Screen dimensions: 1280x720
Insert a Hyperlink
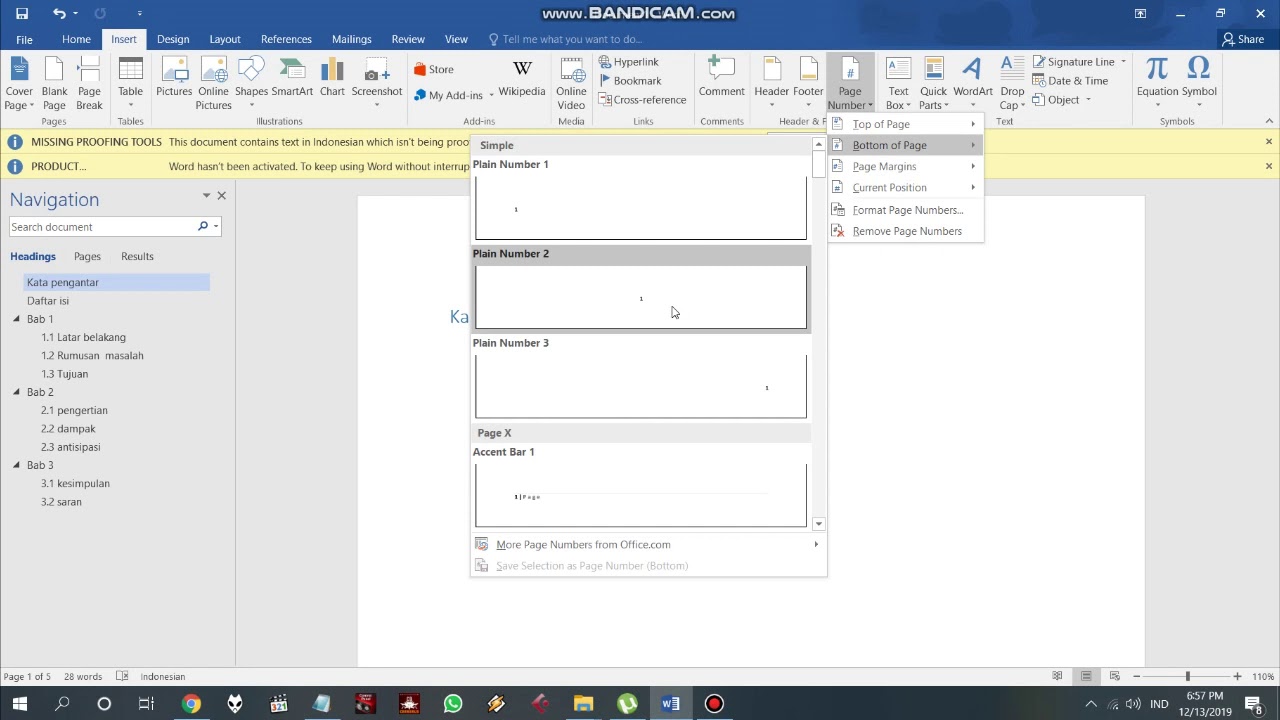coord(629,62)
